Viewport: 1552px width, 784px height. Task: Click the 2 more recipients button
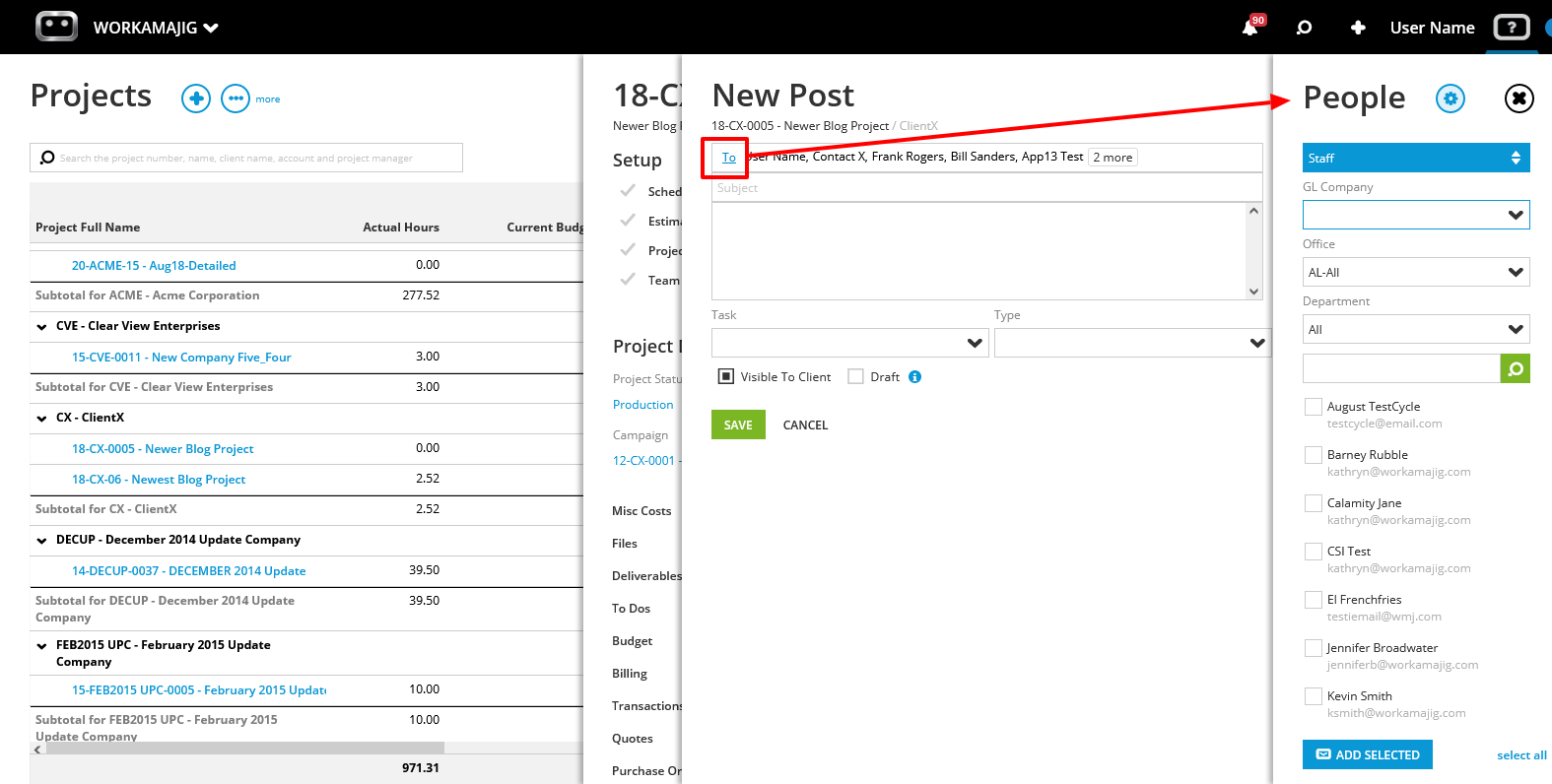pyautogui.click(x=1113, y=158)
